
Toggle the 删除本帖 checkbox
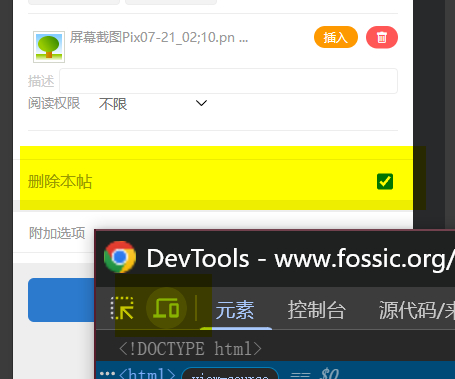[385, 182]
